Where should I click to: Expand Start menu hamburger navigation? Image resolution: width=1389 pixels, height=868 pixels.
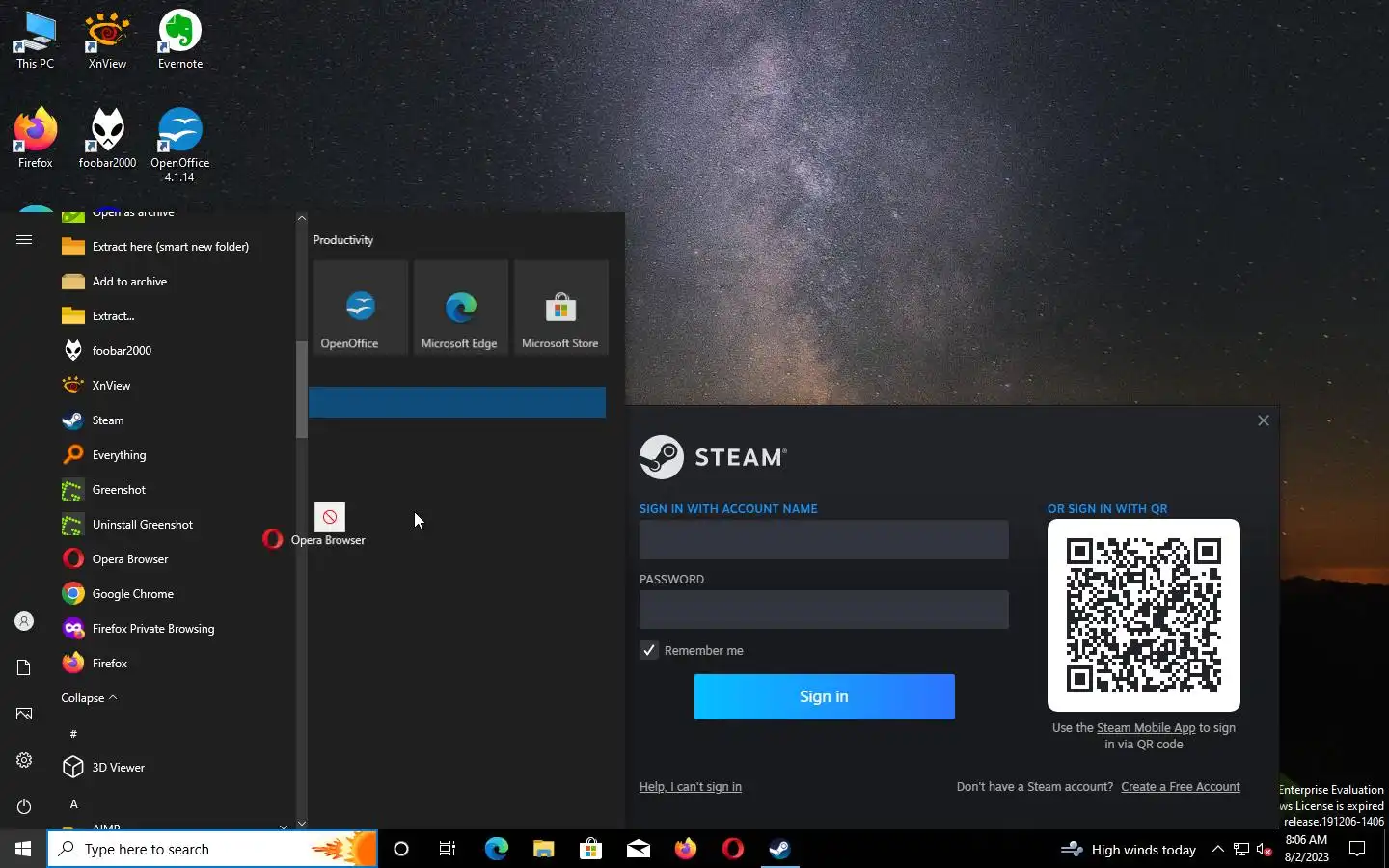point(24,239)
